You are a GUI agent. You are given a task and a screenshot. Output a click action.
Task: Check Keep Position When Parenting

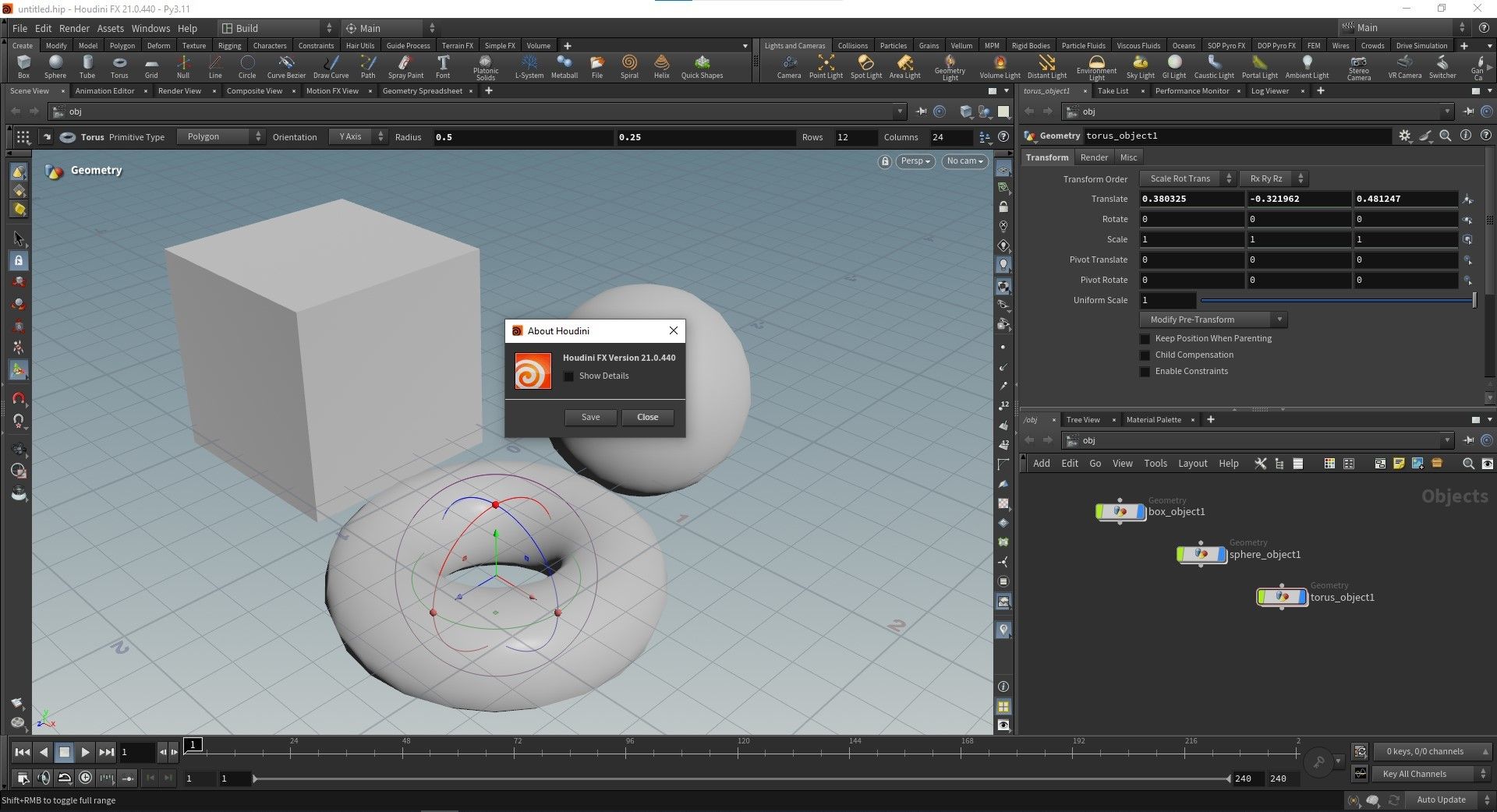1145,338
